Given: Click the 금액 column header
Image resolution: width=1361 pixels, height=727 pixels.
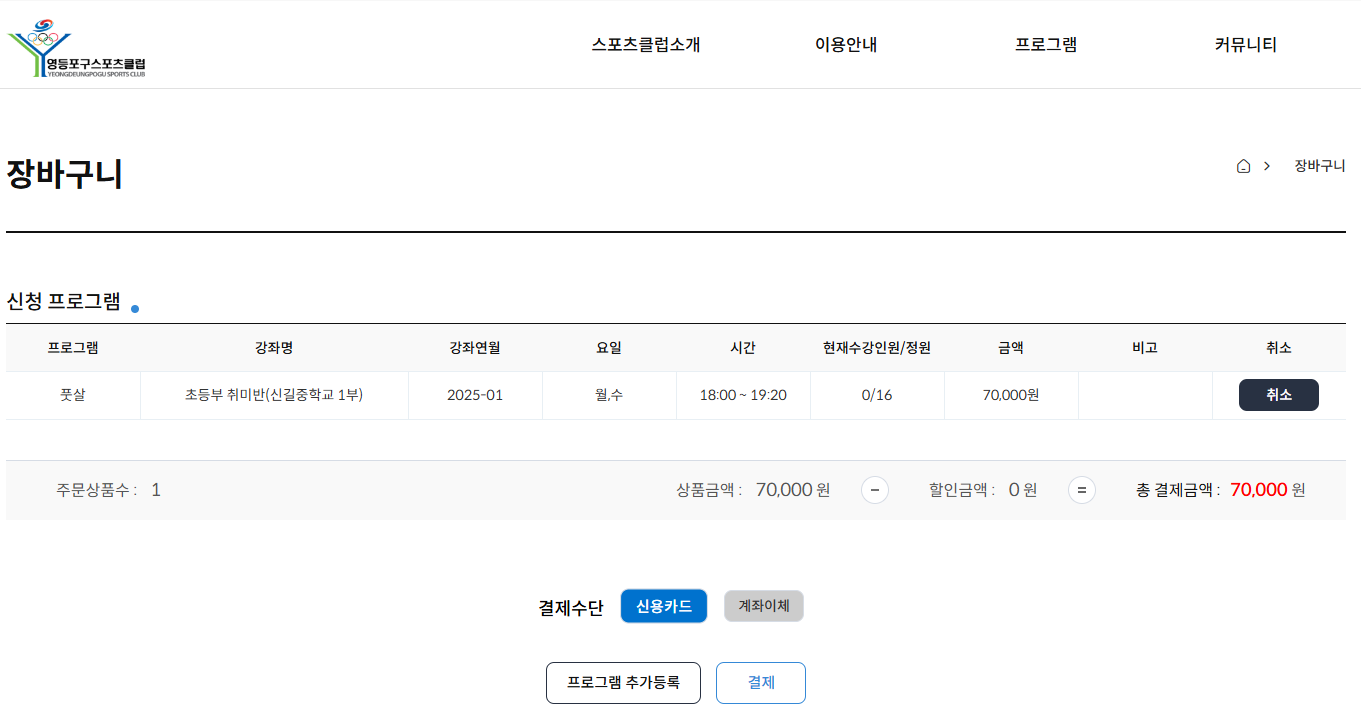Looking at the screenshot, I should (1010, 348).
